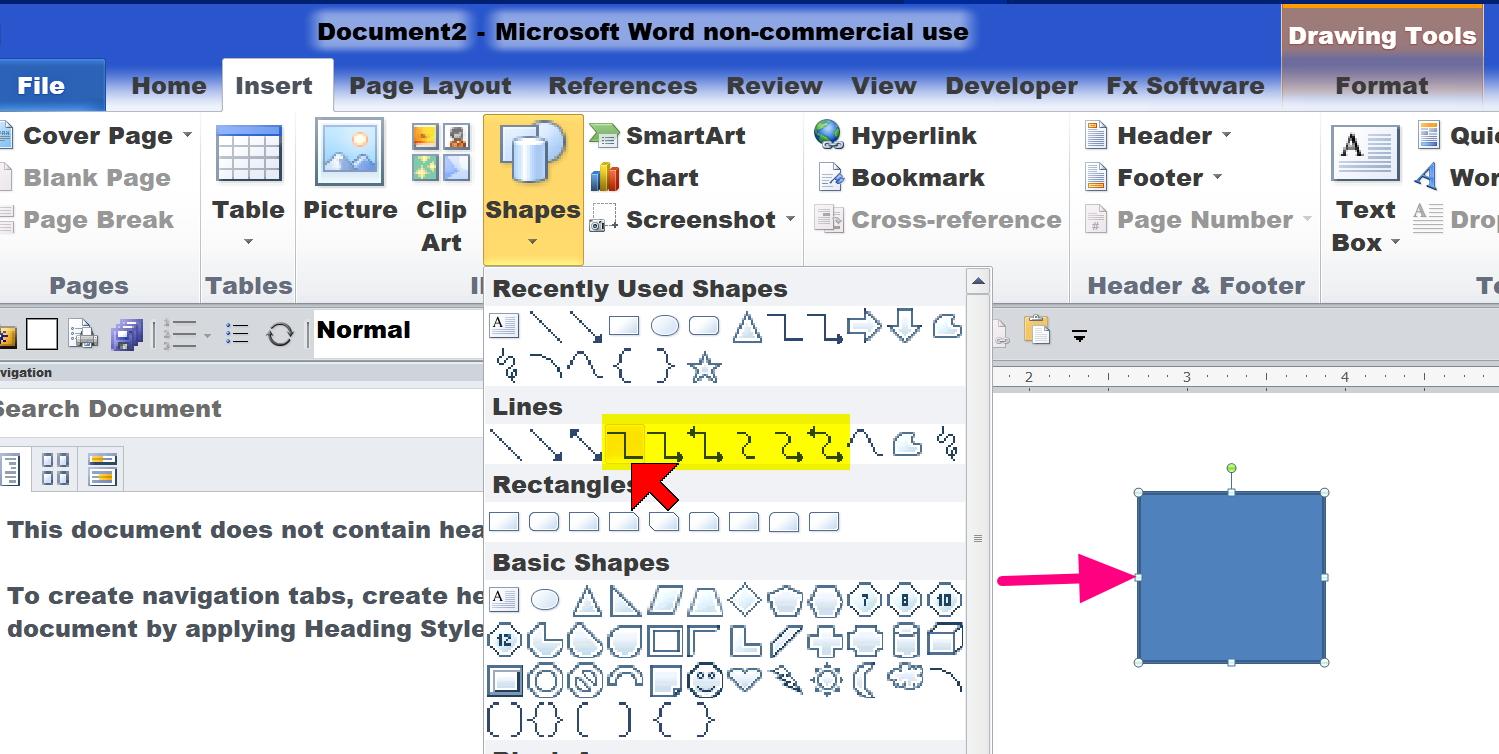The width and height of the screenshot is (1499, 754).
Task: Pick the smiley face in Basic Shapes
Action: [705, 681]
